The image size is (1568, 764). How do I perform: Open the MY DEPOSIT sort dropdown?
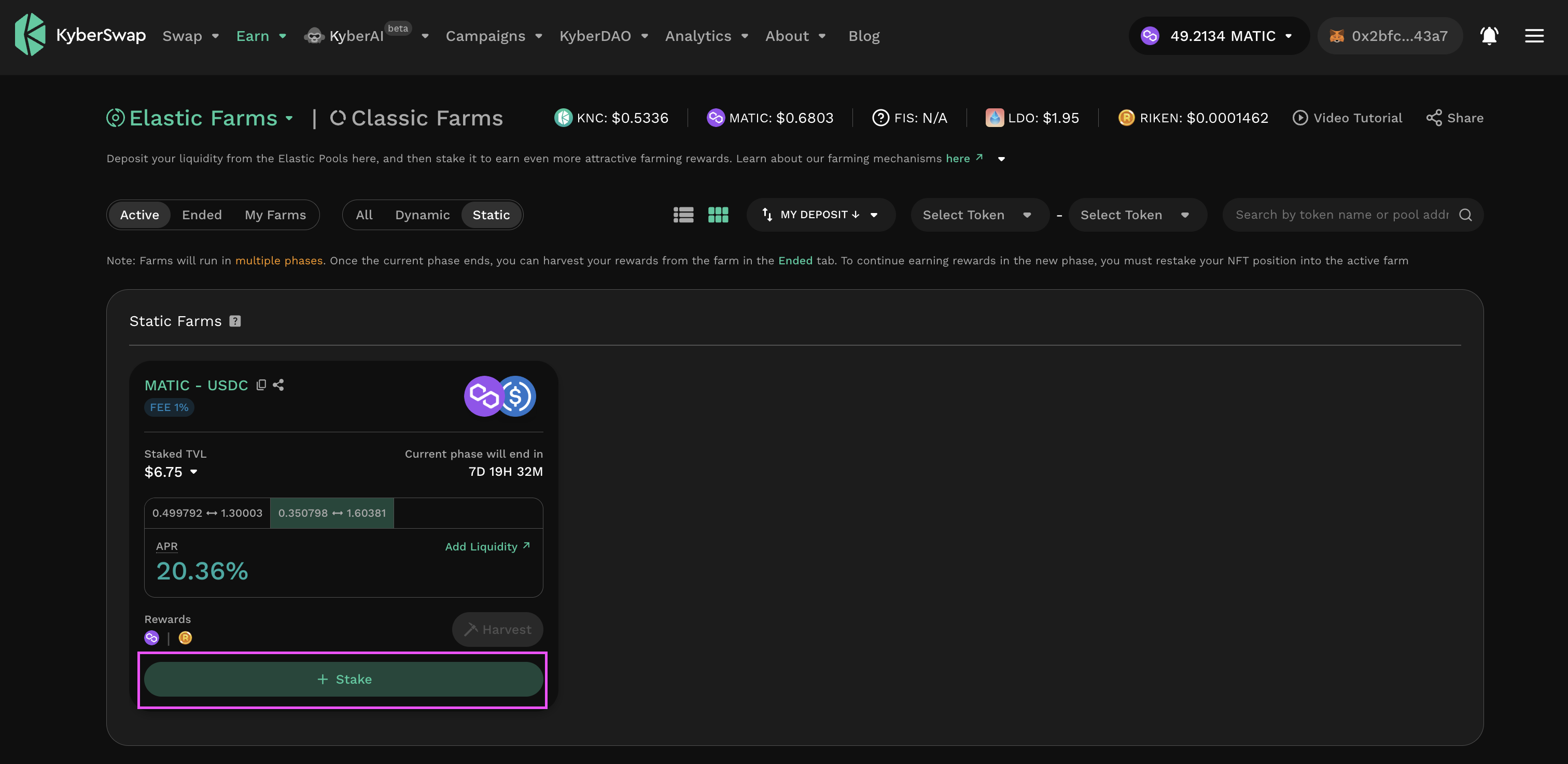(x=820, y=215)
